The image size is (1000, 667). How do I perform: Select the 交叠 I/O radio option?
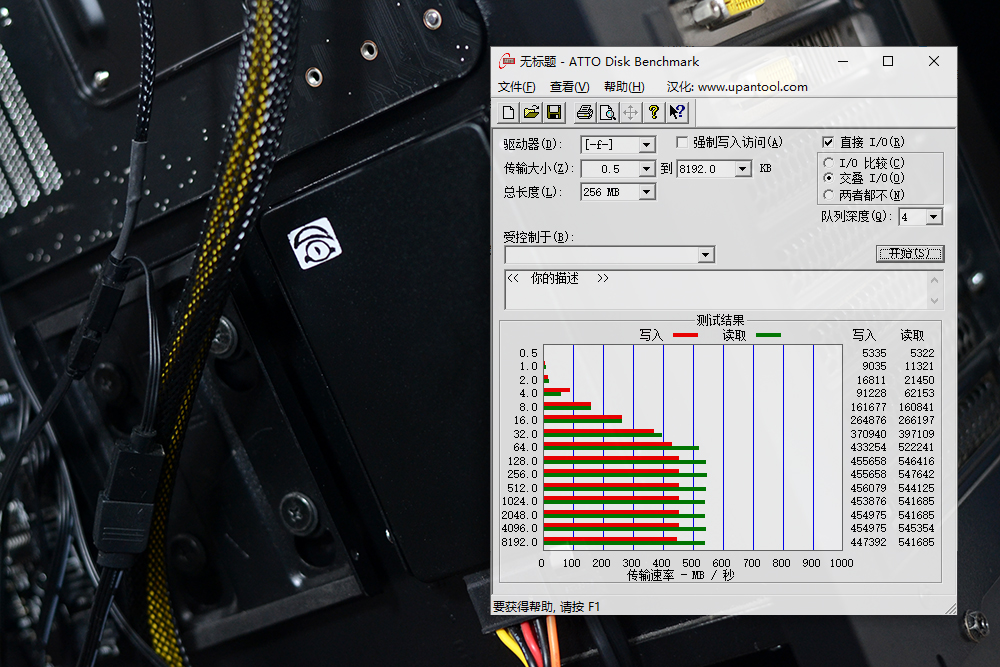click(828, 178)
